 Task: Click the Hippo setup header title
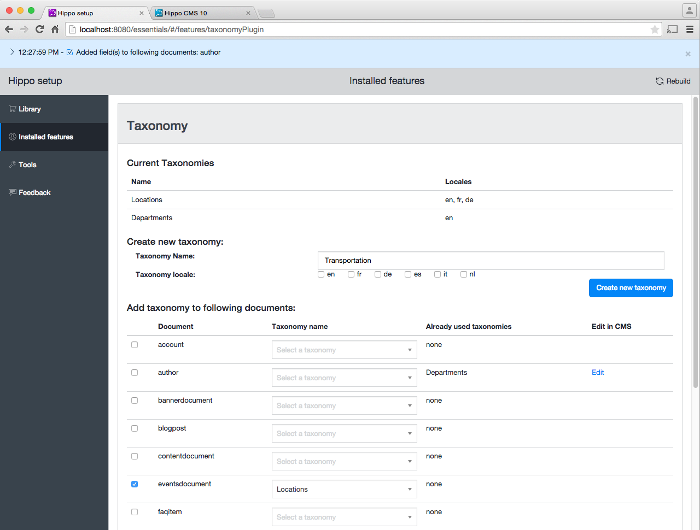[35, 81]
